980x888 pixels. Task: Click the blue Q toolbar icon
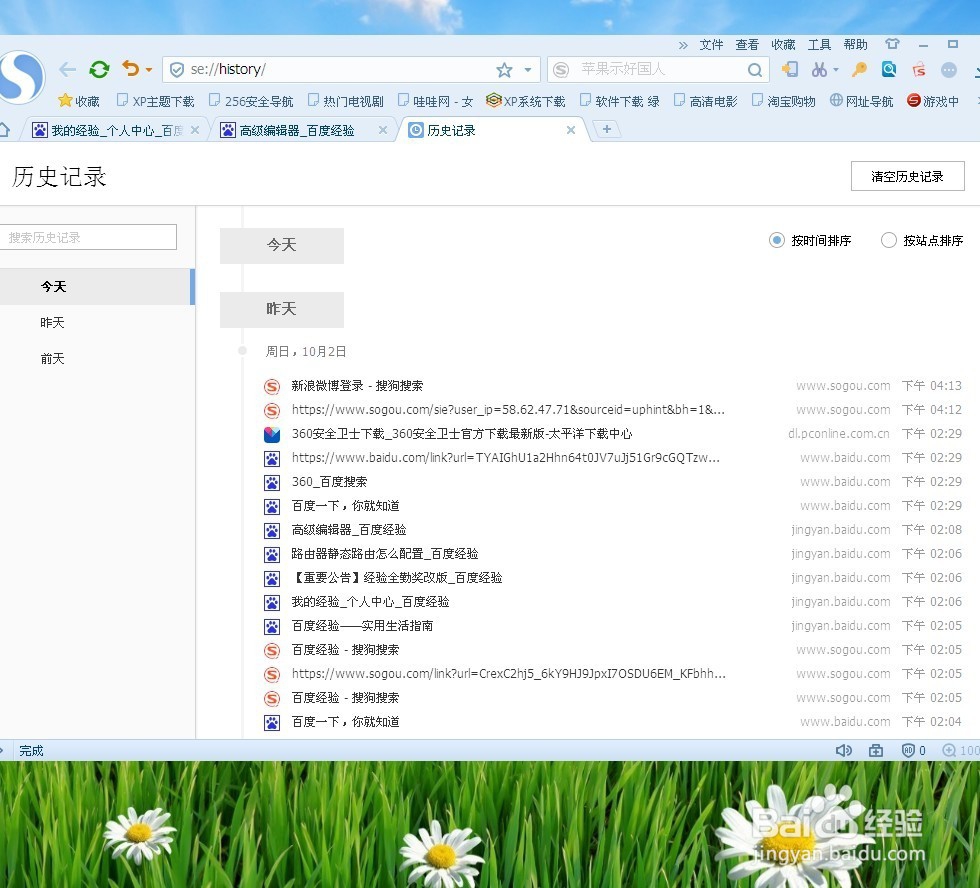click(889, 69)
